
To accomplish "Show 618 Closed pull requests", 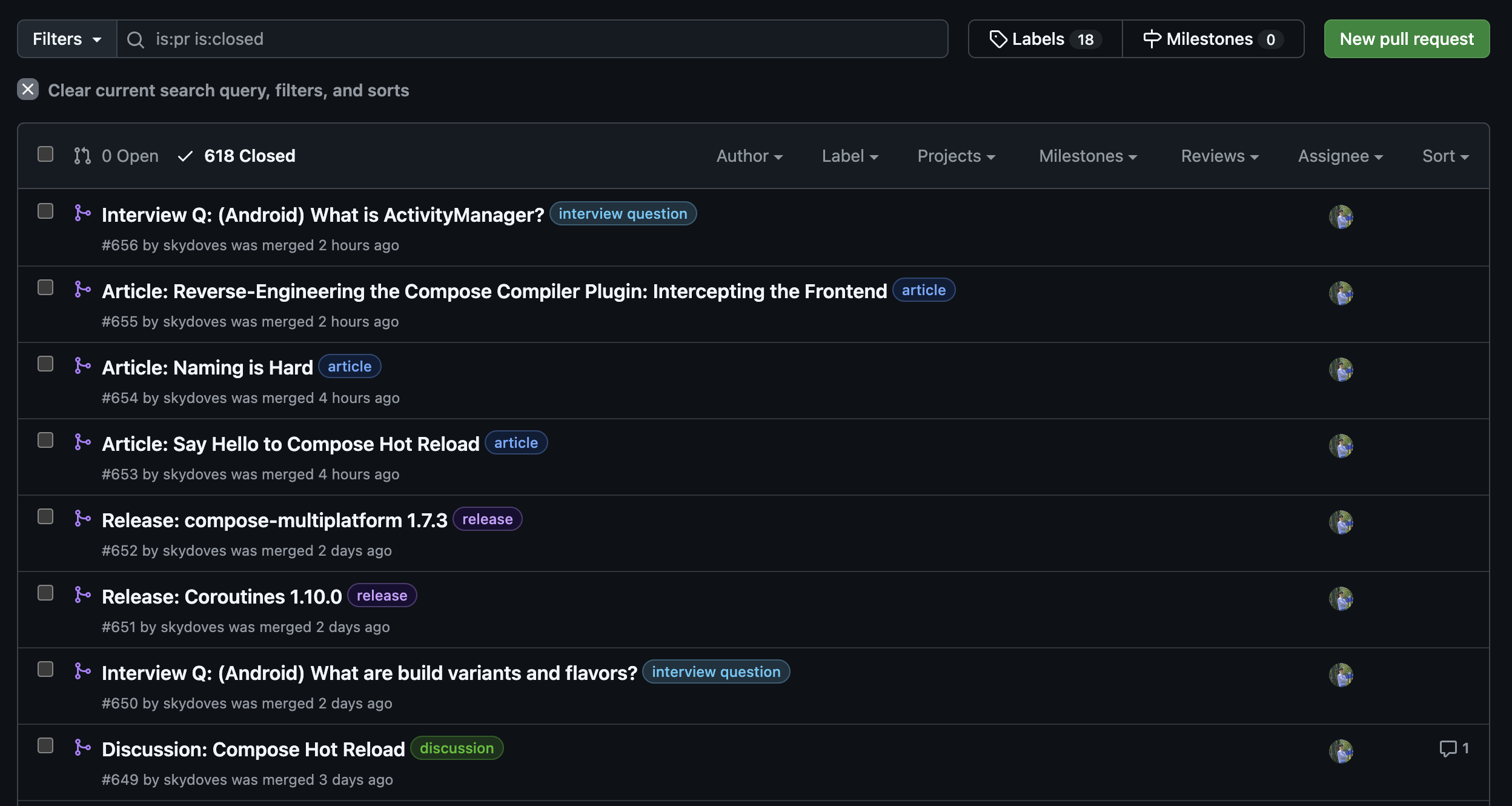I will pos(237,156).
